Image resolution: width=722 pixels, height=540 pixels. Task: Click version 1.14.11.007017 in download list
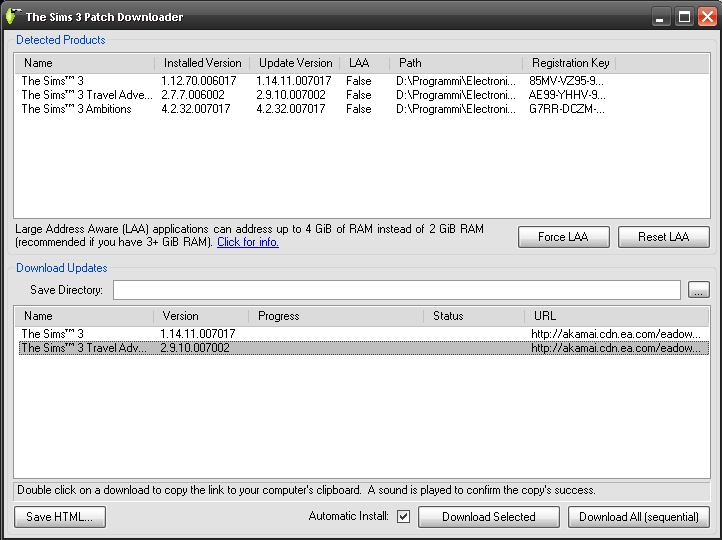tap(198, 334)
